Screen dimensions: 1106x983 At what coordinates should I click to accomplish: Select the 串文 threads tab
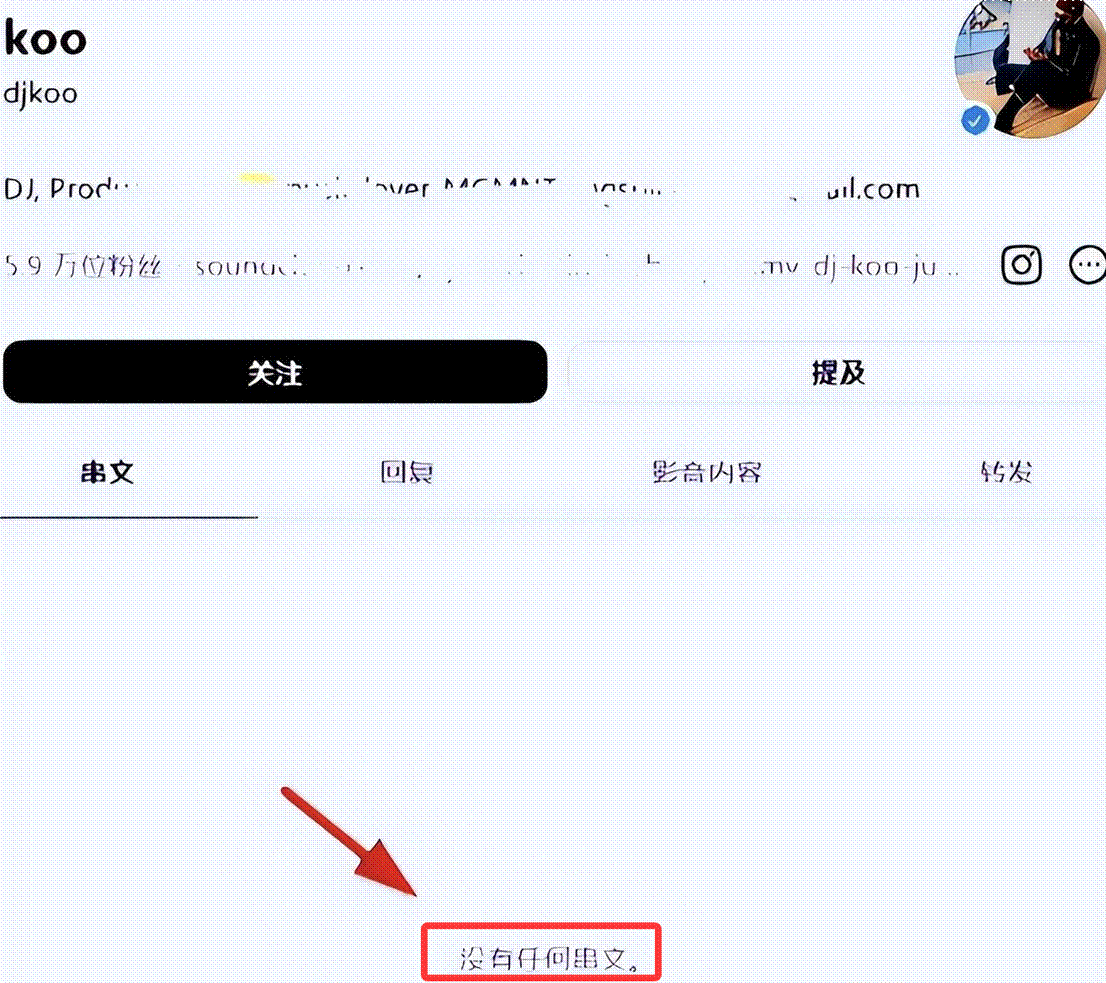click(107, 472)
